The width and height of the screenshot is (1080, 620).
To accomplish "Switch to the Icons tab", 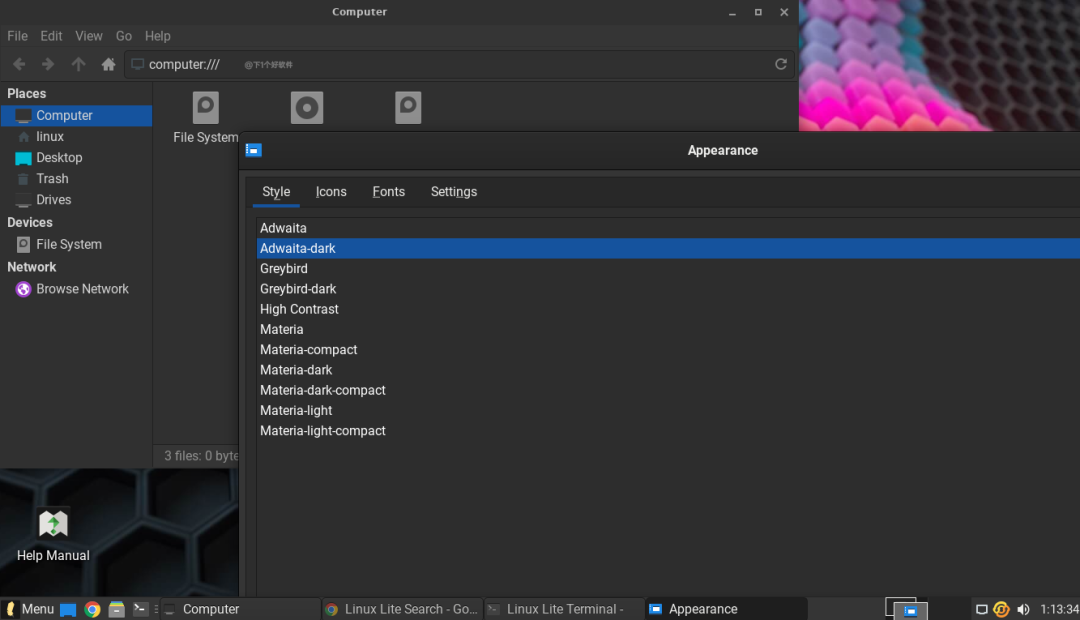I will coord(331,191).
